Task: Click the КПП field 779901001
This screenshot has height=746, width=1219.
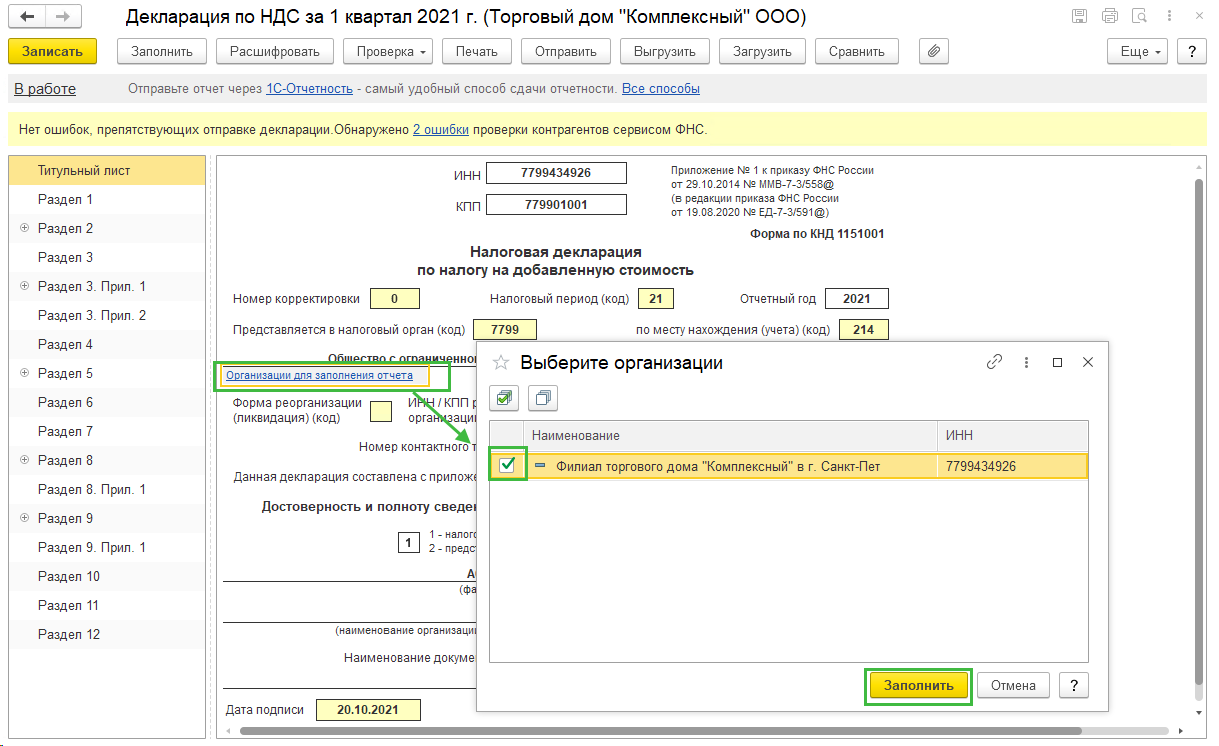Action: click(x=556, y=205)
